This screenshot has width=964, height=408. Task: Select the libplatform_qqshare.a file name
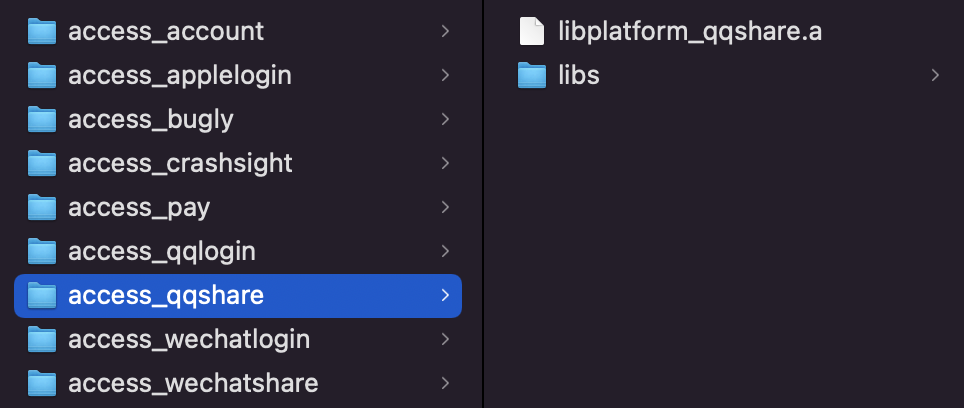click(x=690, y=31)
